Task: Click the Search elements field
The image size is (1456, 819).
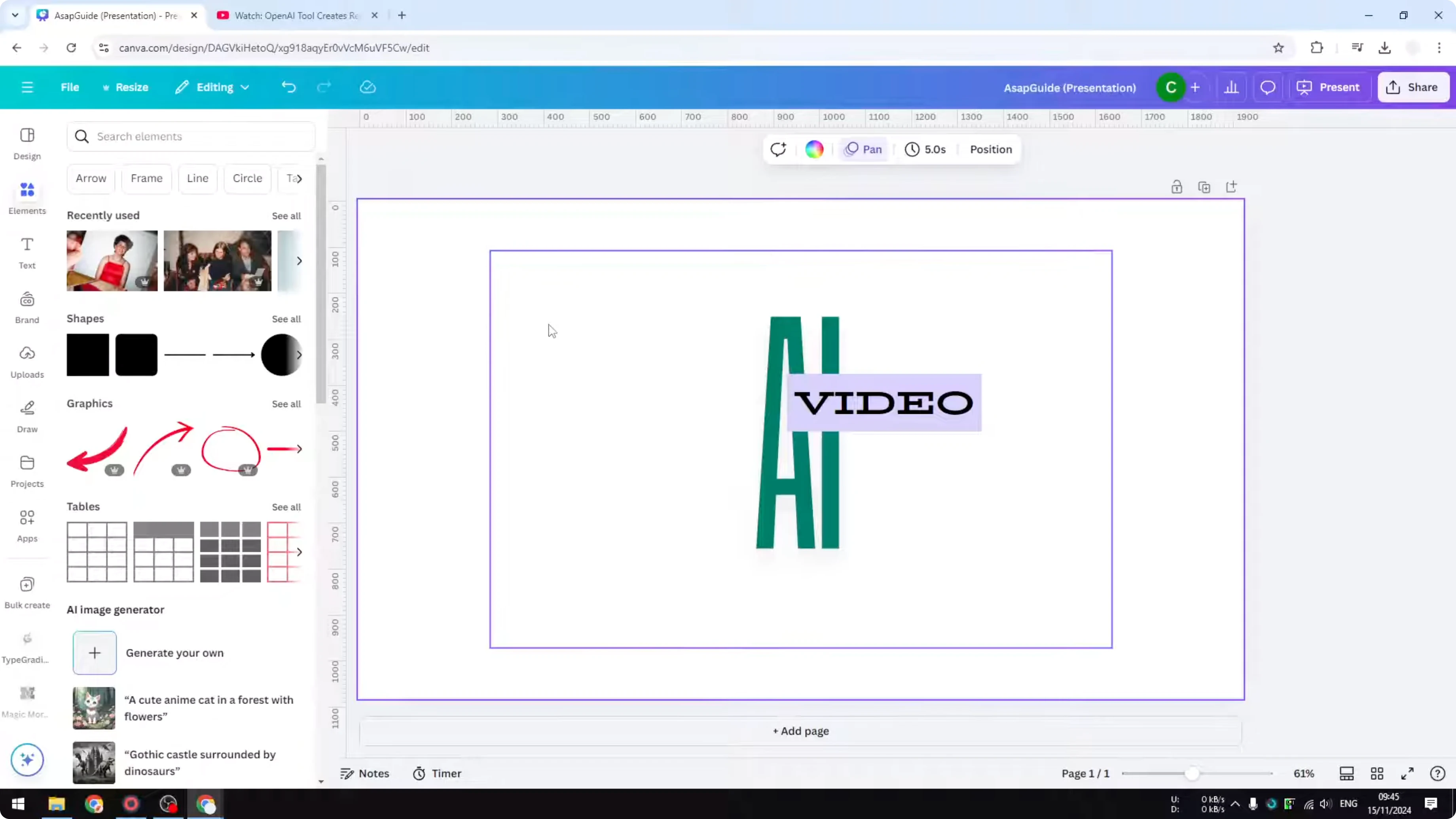Action: coord(191,136)
